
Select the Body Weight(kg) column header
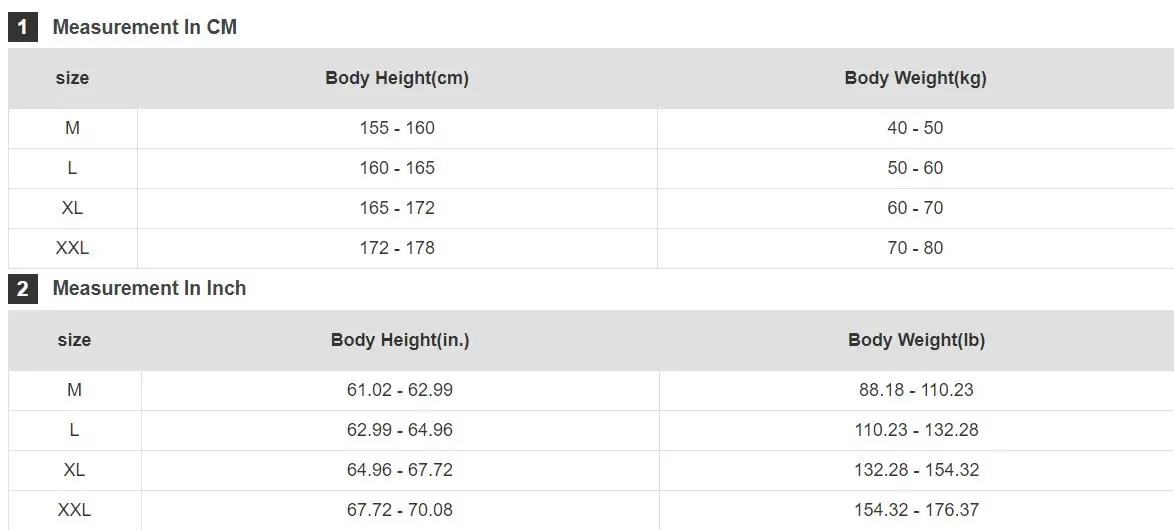click(915, 78)
